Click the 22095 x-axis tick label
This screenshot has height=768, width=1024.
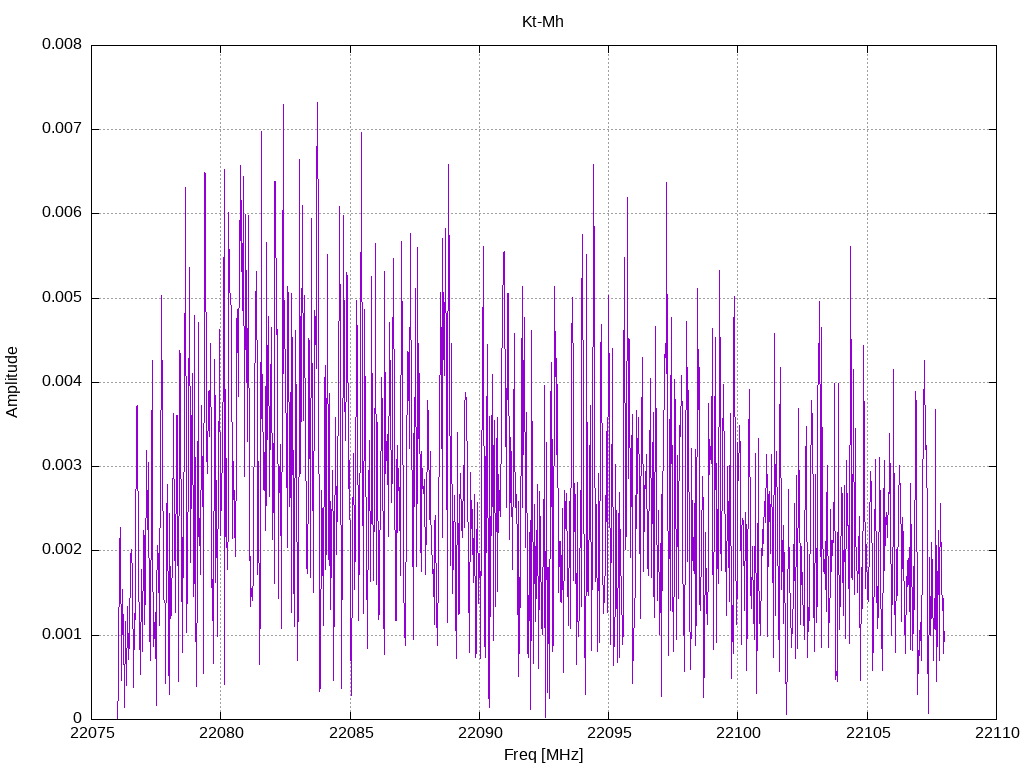pyautogui.click(x=609, y=733)
